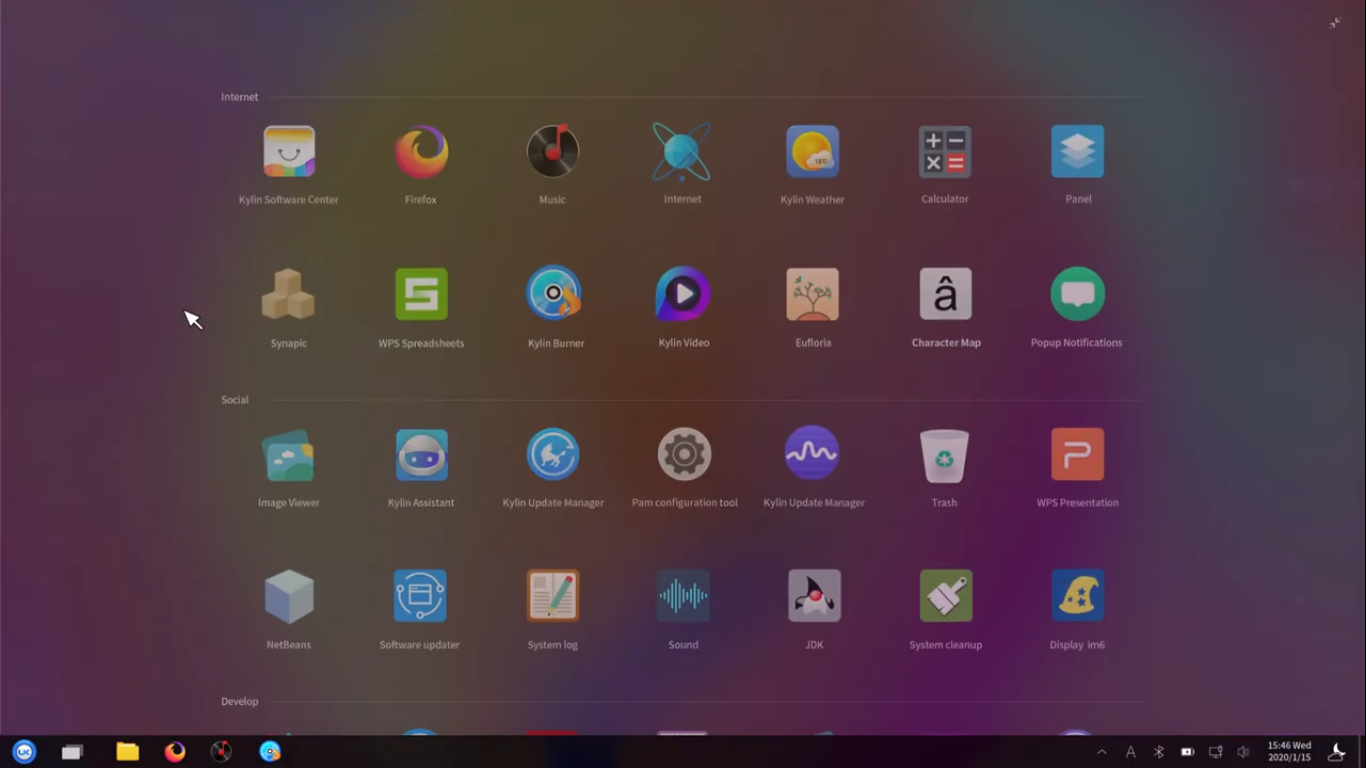The image size is (1366, 768).
Task: Open NetBeans
Action: point(288,595)
